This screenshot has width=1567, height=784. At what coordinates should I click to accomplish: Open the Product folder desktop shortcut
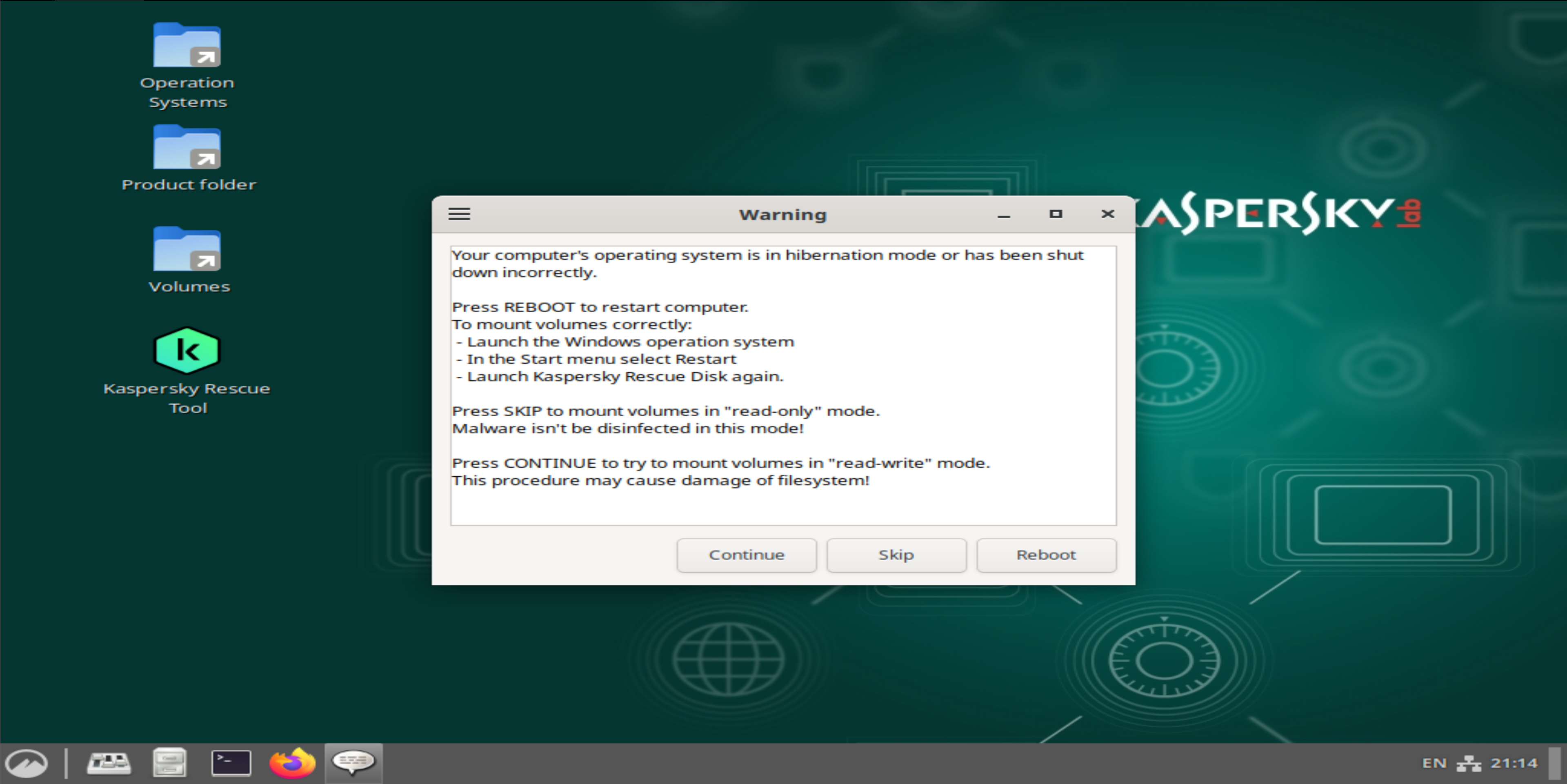[187, 148]
